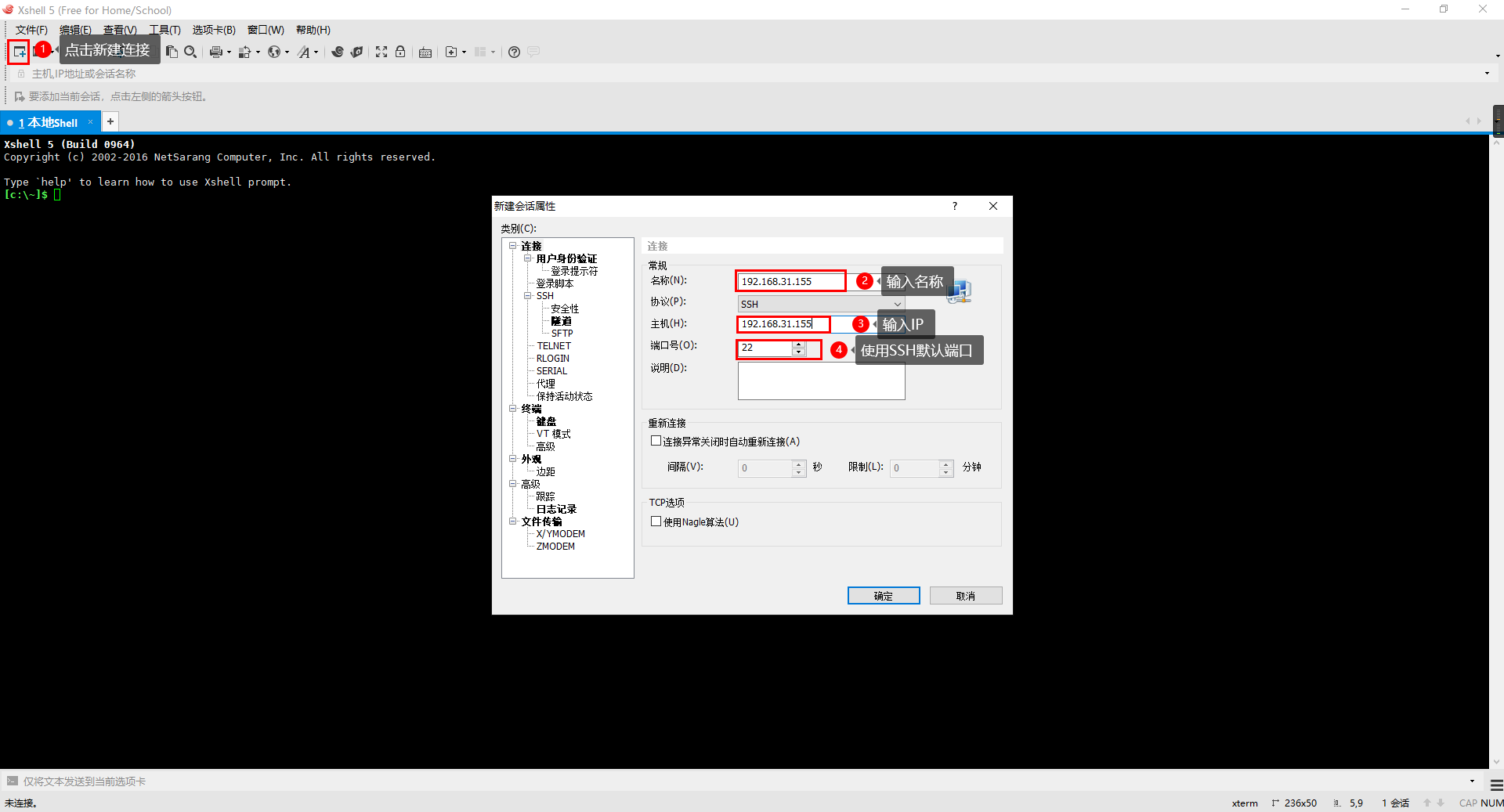Click the add current session arrow icon
This screenshot has height=812, width=1504.
[20, 96]
